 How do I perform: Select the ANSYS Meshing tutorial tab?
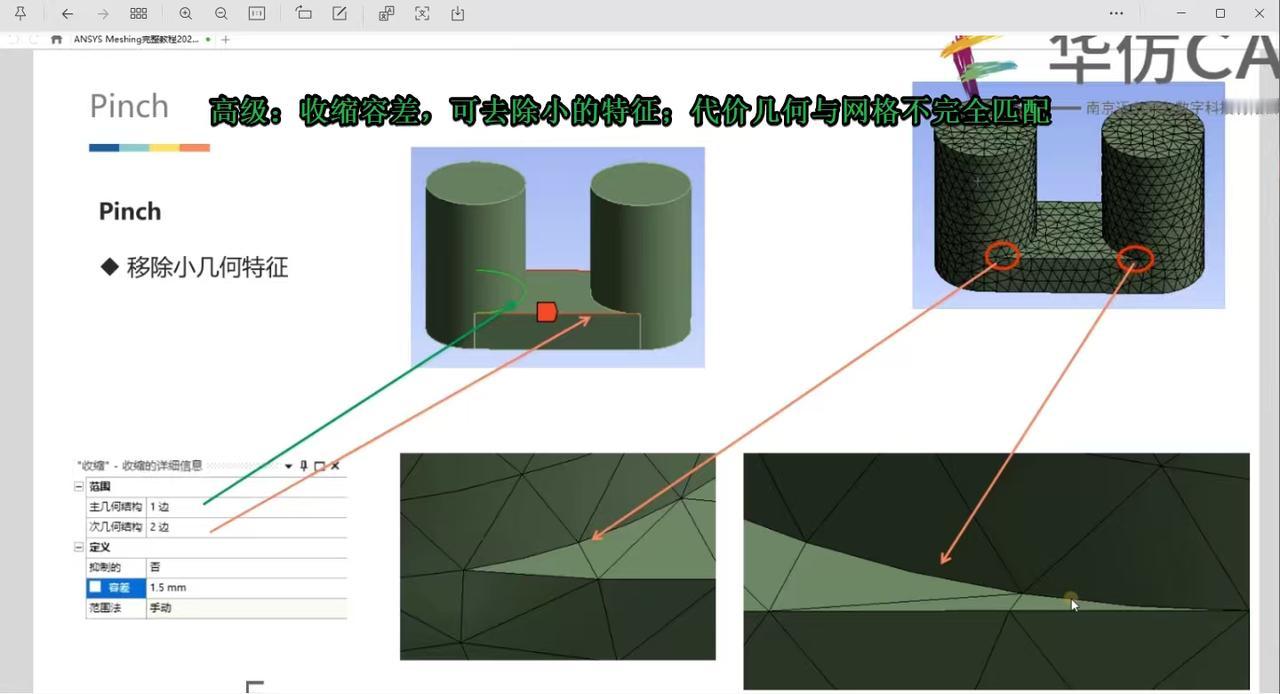(x=136, y=39)
